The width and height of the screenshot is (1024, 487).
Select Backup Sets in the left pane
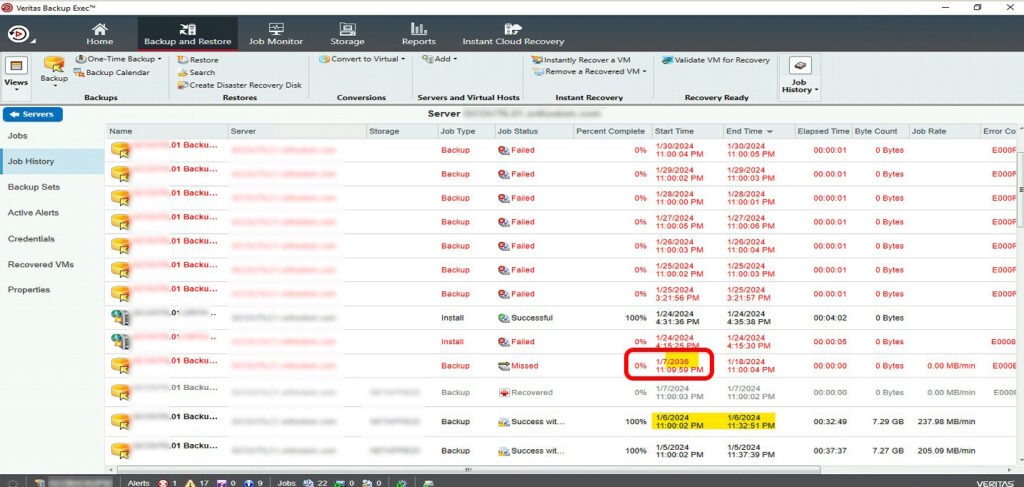pyautogui.click(x=34, y=187)
